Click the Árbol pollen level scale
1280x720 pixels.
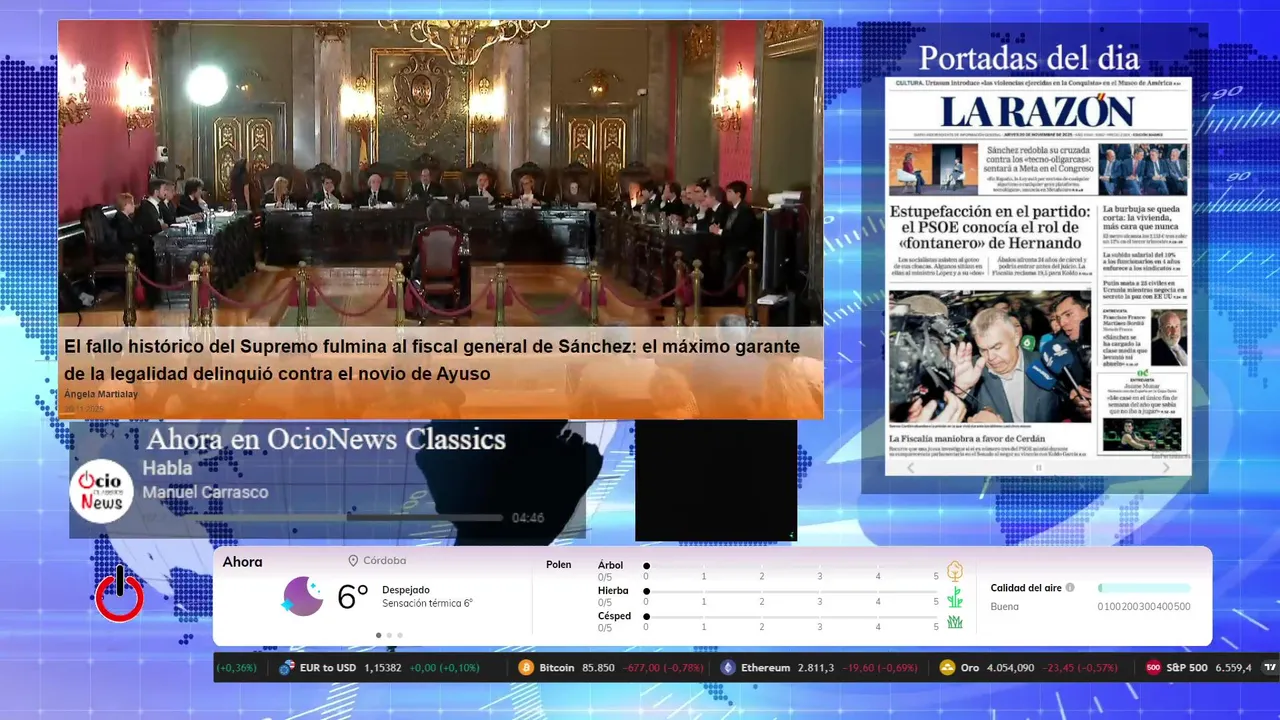point(792,567)
